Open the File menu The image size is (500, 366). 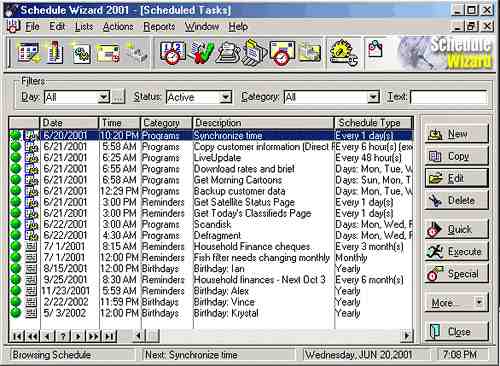click(x=33, y=26)
